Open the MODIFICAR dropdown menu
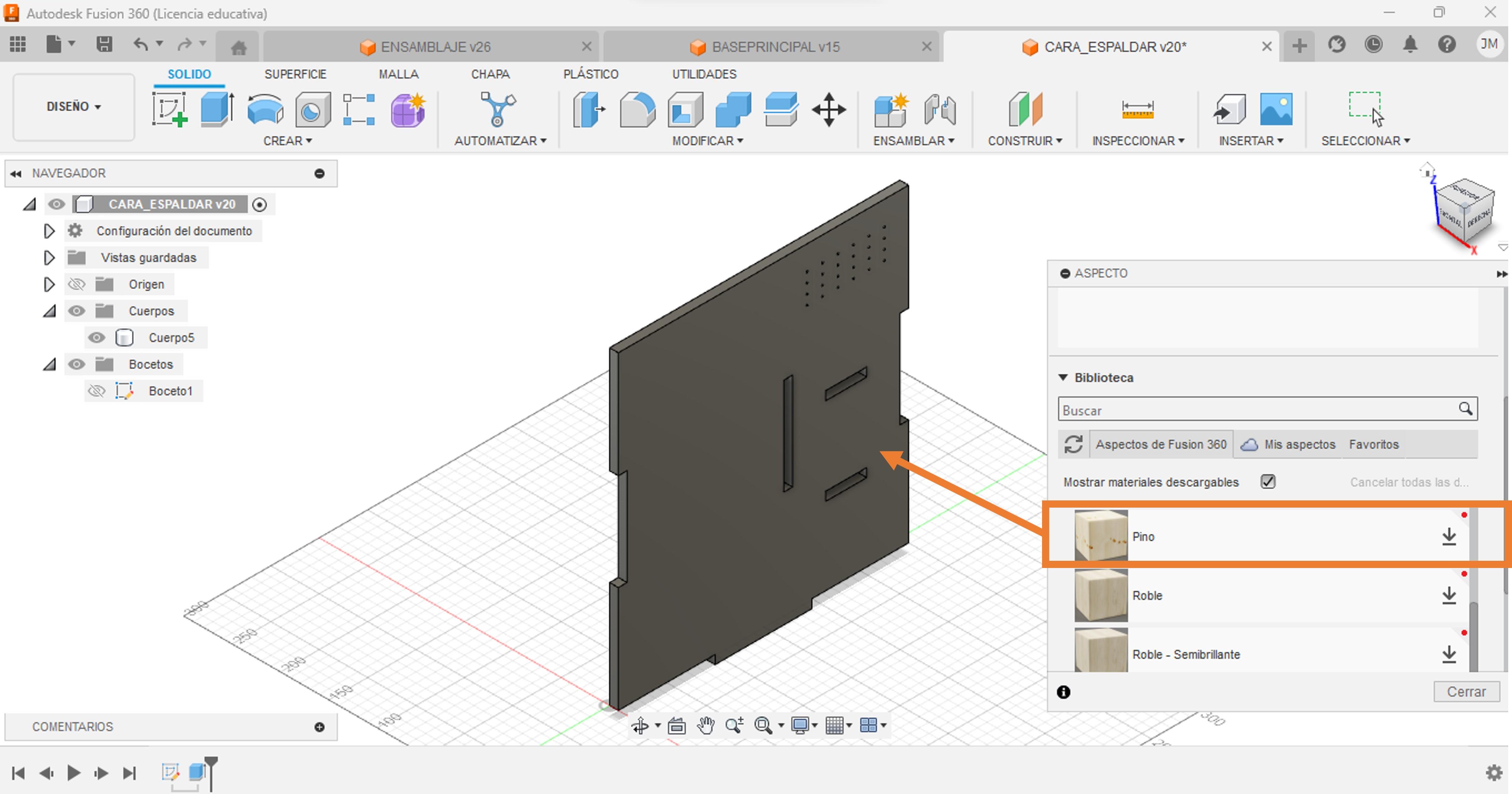This screenshot has width=1512, height=794. 708,141
